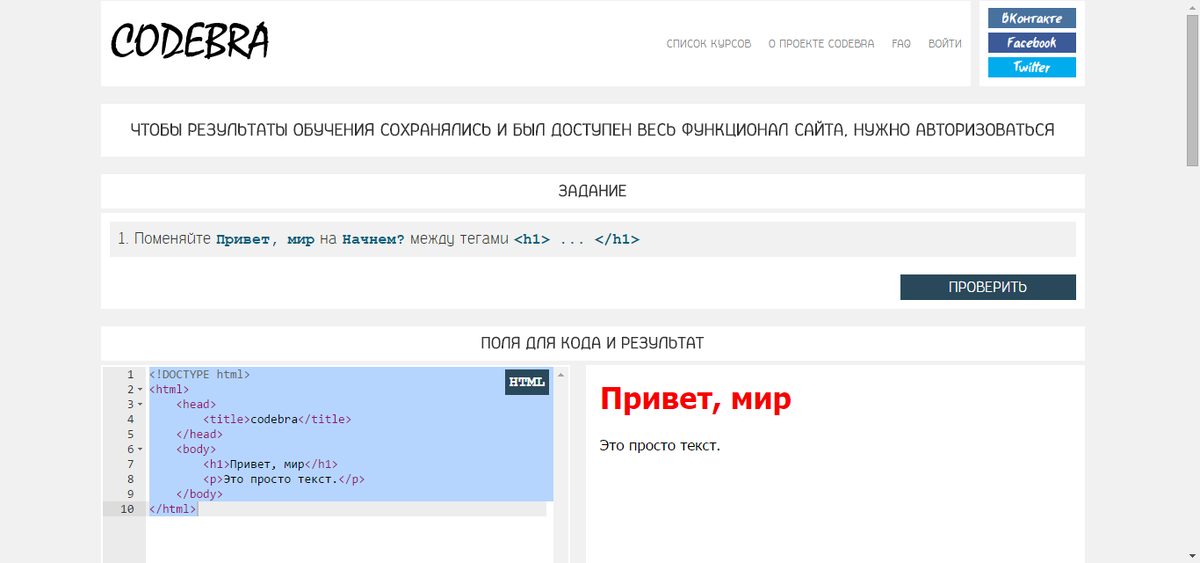Share via the Facebook button
The image size is (1200, 563).
(1032, 43)
